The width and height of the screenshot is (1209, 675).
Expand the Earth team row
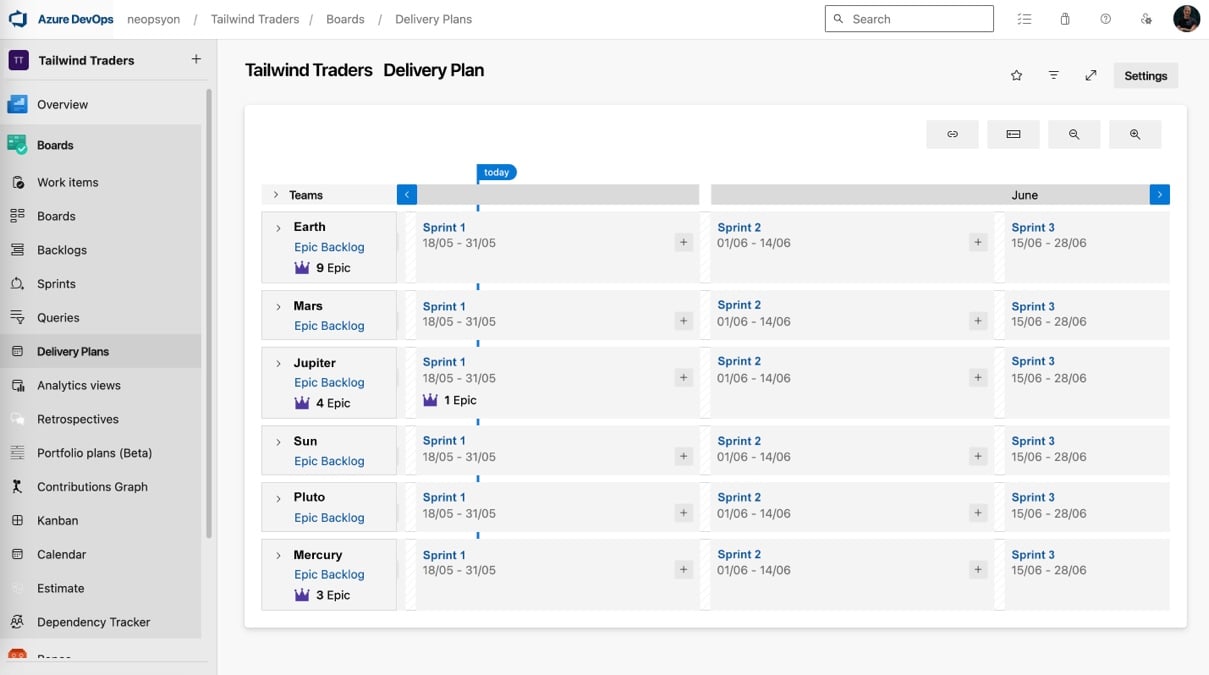click(x=279, y=226)
